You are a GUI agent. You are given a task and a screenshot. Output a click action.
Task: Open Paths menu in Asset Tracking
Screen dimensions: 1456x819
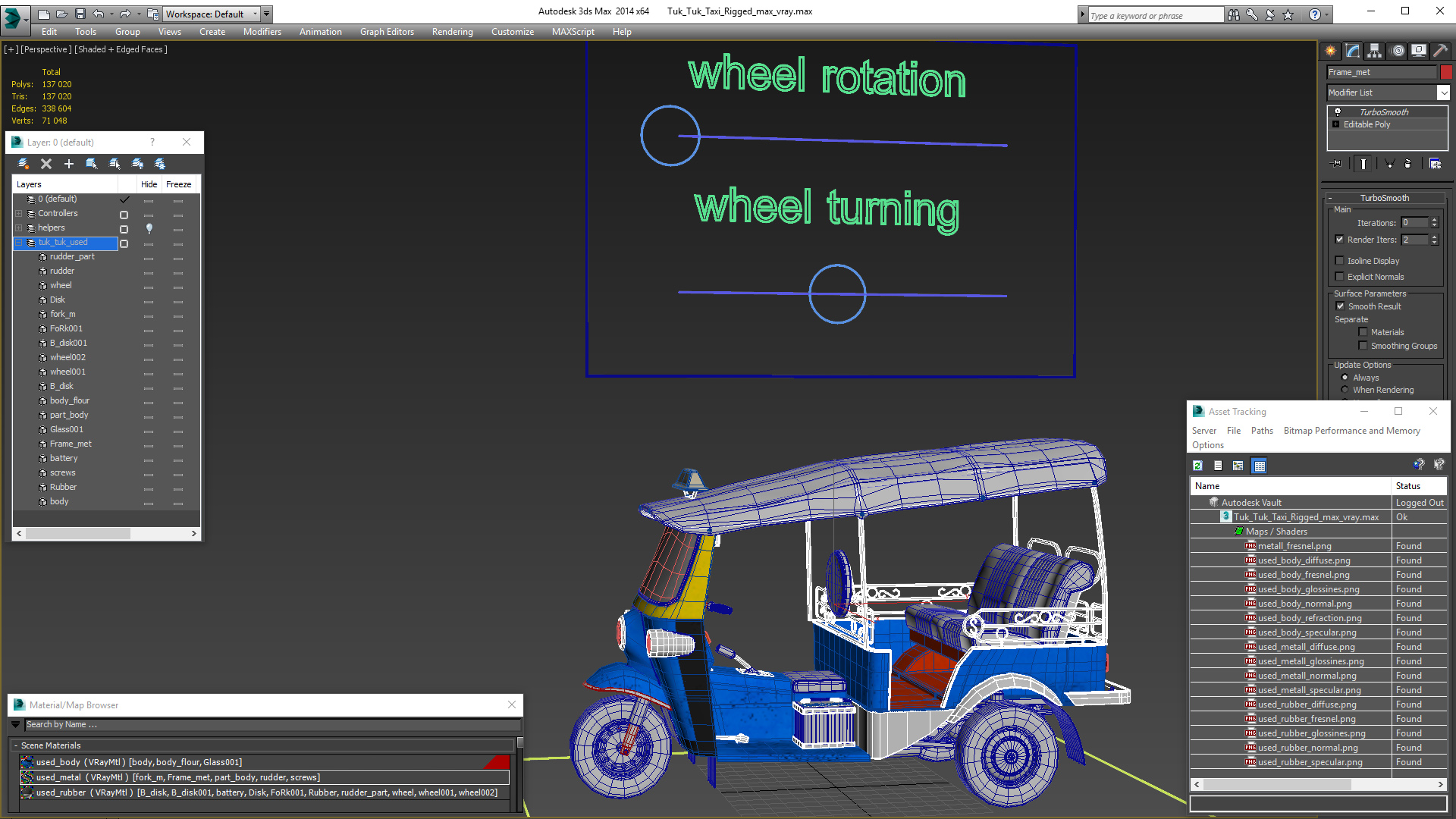[x=1262, y=431]
